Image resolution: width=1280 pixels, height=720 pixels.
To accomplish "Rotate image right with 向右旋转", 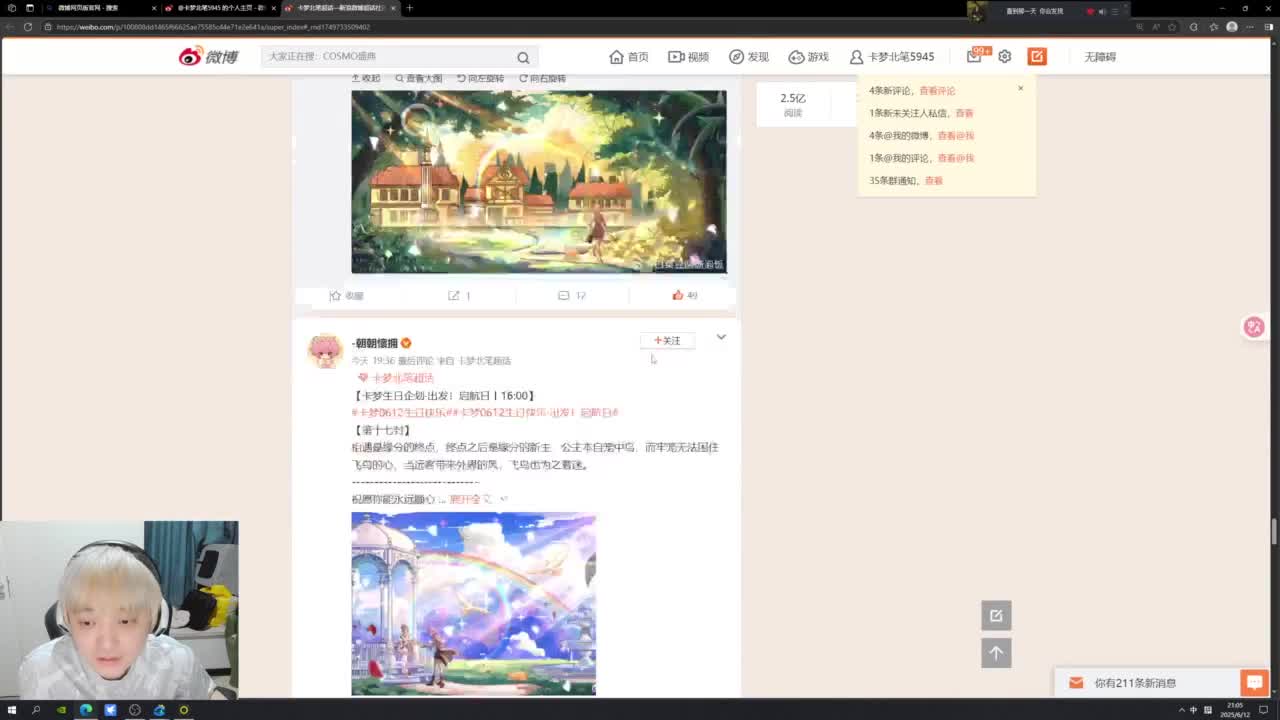I will coord(542,78).
